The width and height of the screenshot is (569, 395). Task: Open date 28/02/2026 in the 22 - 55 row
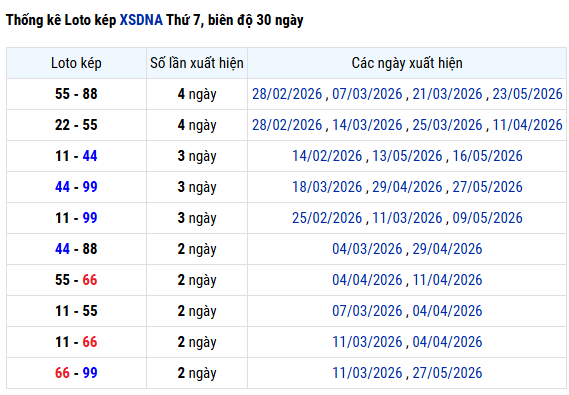click(287, 125)
